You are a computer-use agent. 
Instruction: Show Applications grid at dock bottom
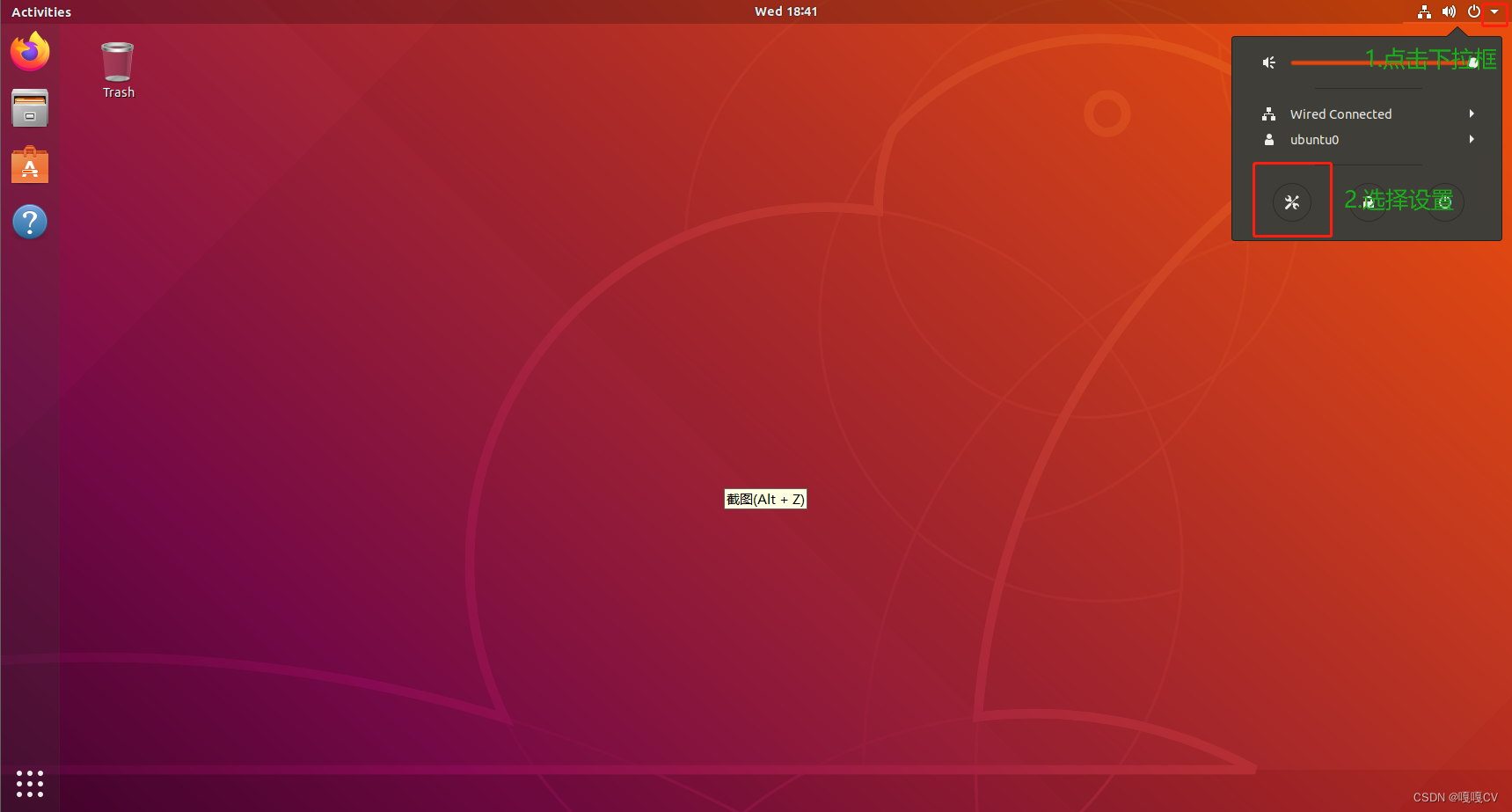click(30, 783)
